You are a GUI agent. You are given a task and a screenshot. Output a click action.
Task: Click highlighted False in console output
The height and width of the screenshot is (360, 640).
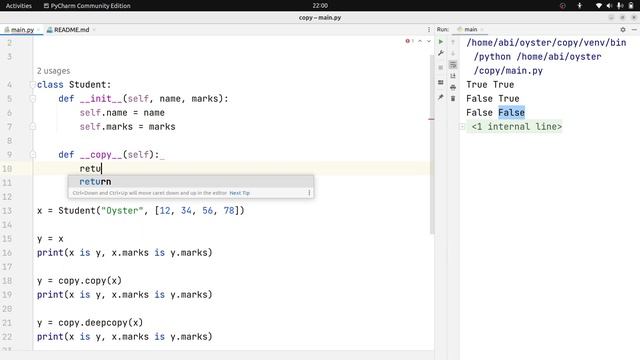tap(511, 113)
